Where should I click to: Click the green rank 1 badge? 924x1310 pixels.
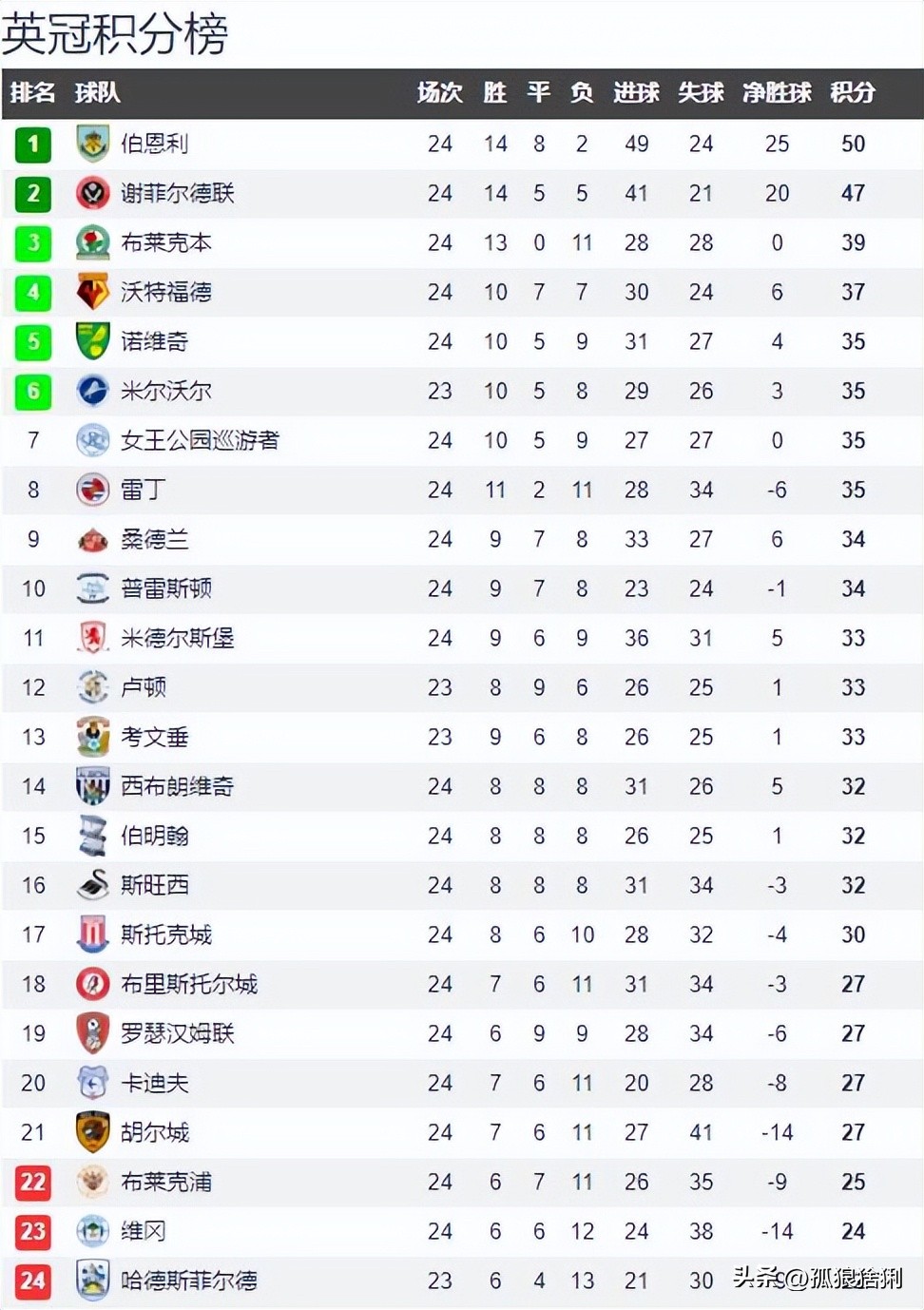33,144
